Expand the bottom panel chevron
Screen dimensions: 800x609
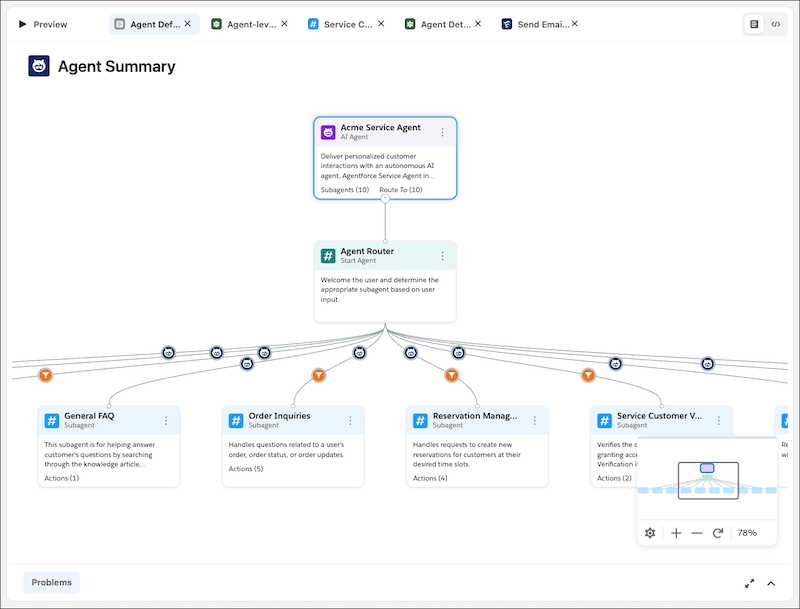pyautogui.click(x=771, y=583)
